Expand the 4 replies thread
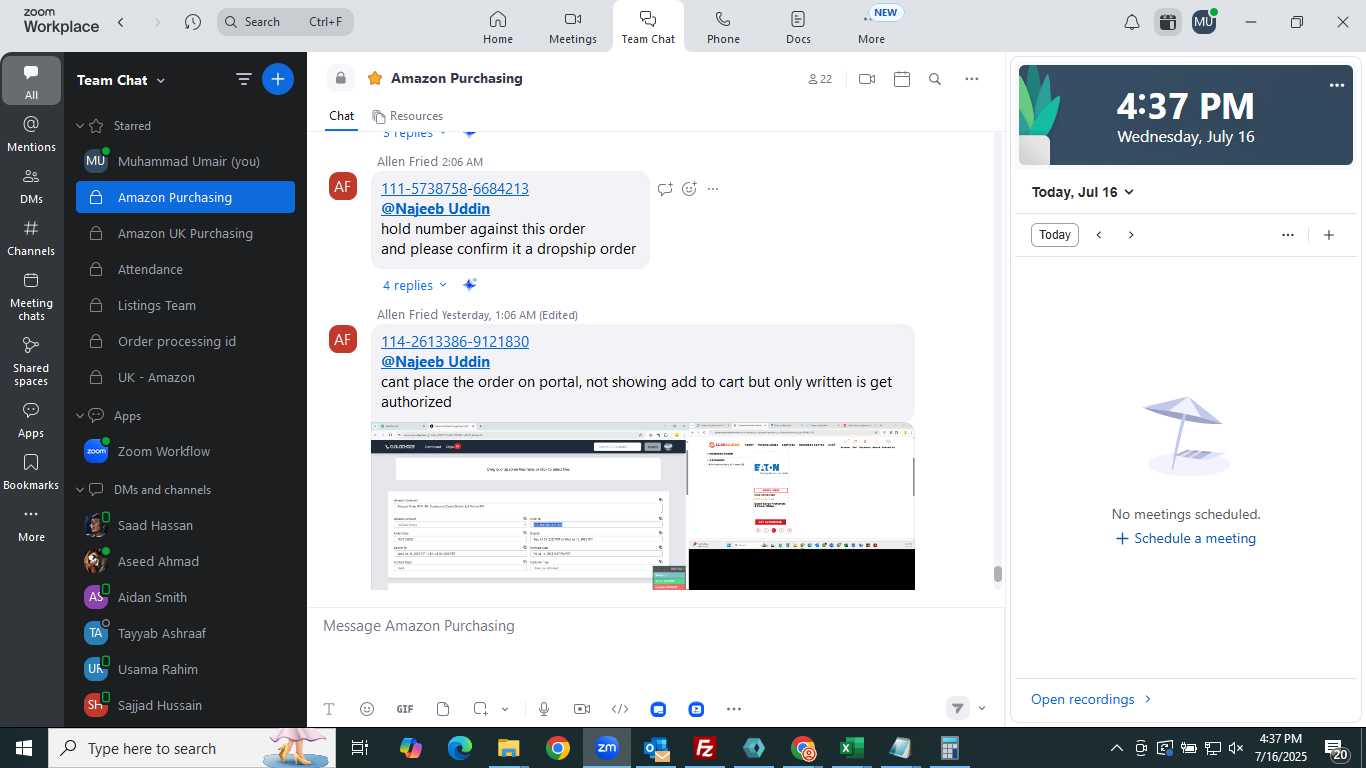This screenshot has height=768, width=1366. click(415, 285)
